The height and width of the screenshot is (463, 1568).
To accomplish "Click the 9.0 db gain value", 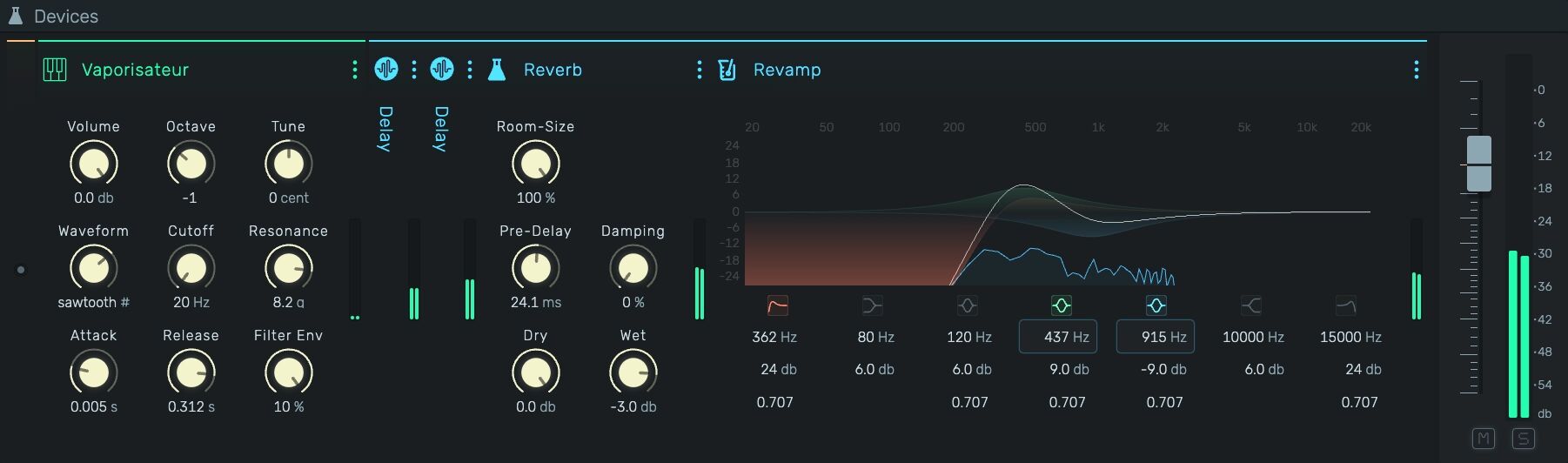I will 1069,369.
